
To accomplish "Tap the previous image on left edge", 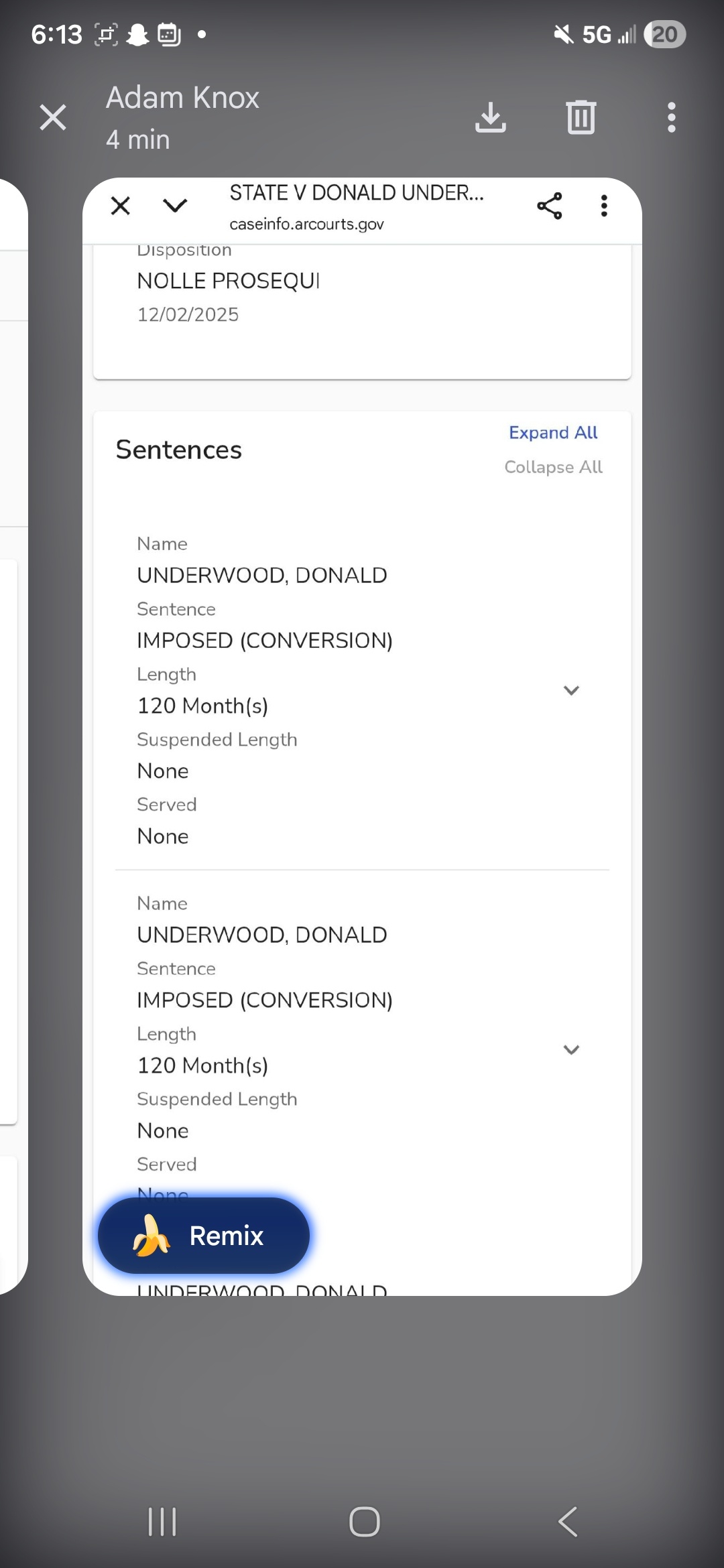I will 12,737.
